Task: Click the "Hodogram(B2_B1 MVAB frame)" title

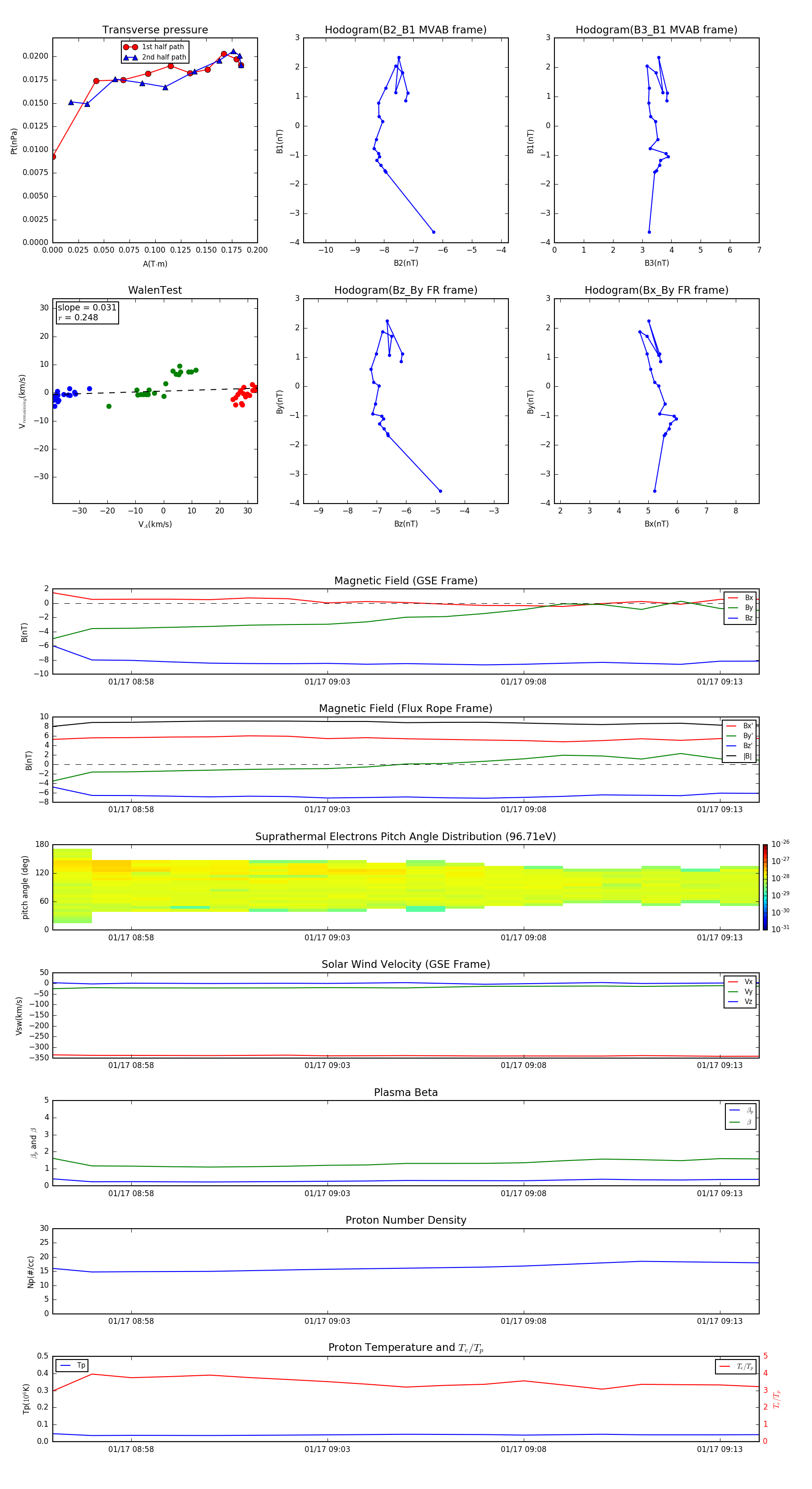Action: click(406, 29)
